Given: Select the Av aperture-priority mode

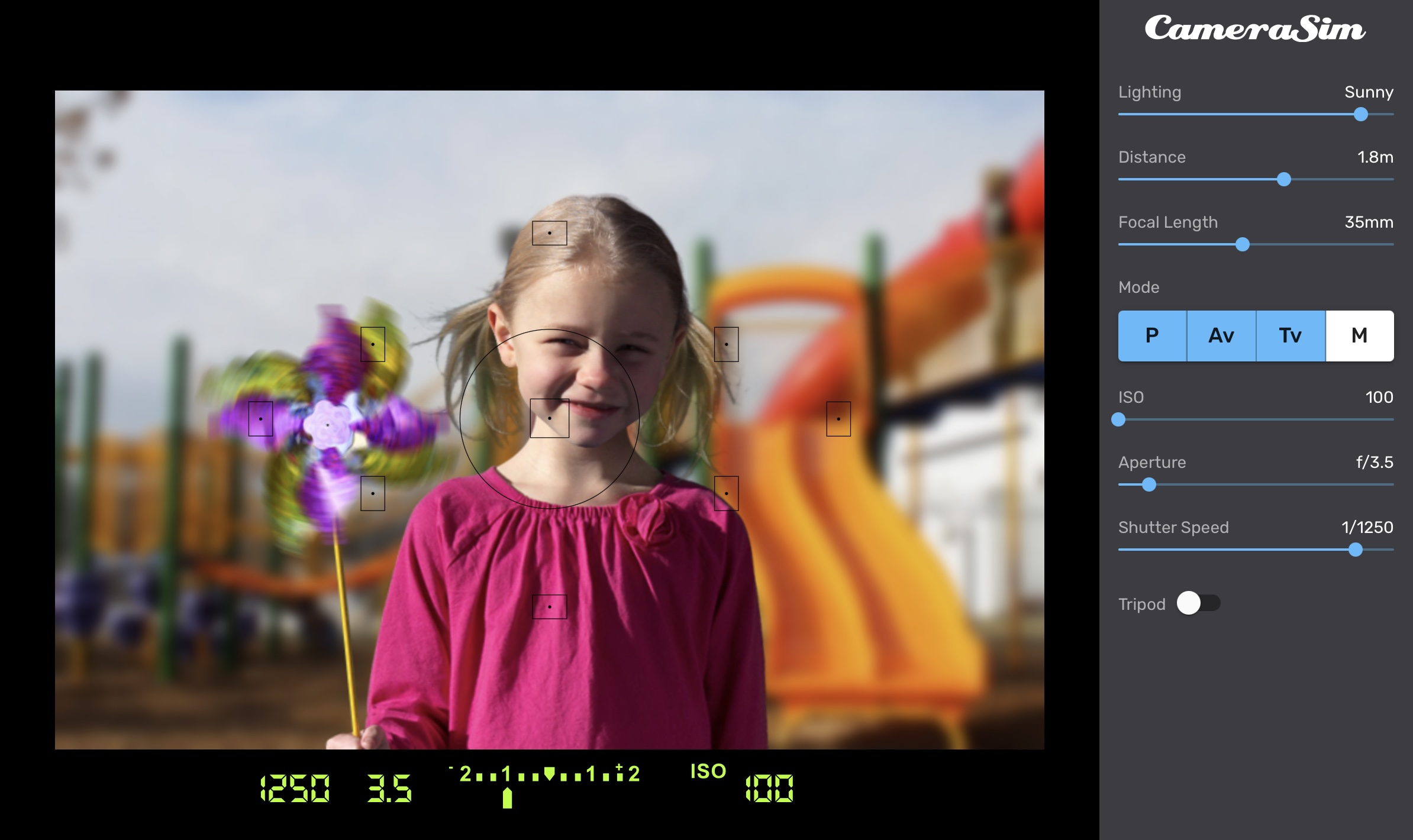Looking at the screenshot, I should click(x=1220, y=335).
